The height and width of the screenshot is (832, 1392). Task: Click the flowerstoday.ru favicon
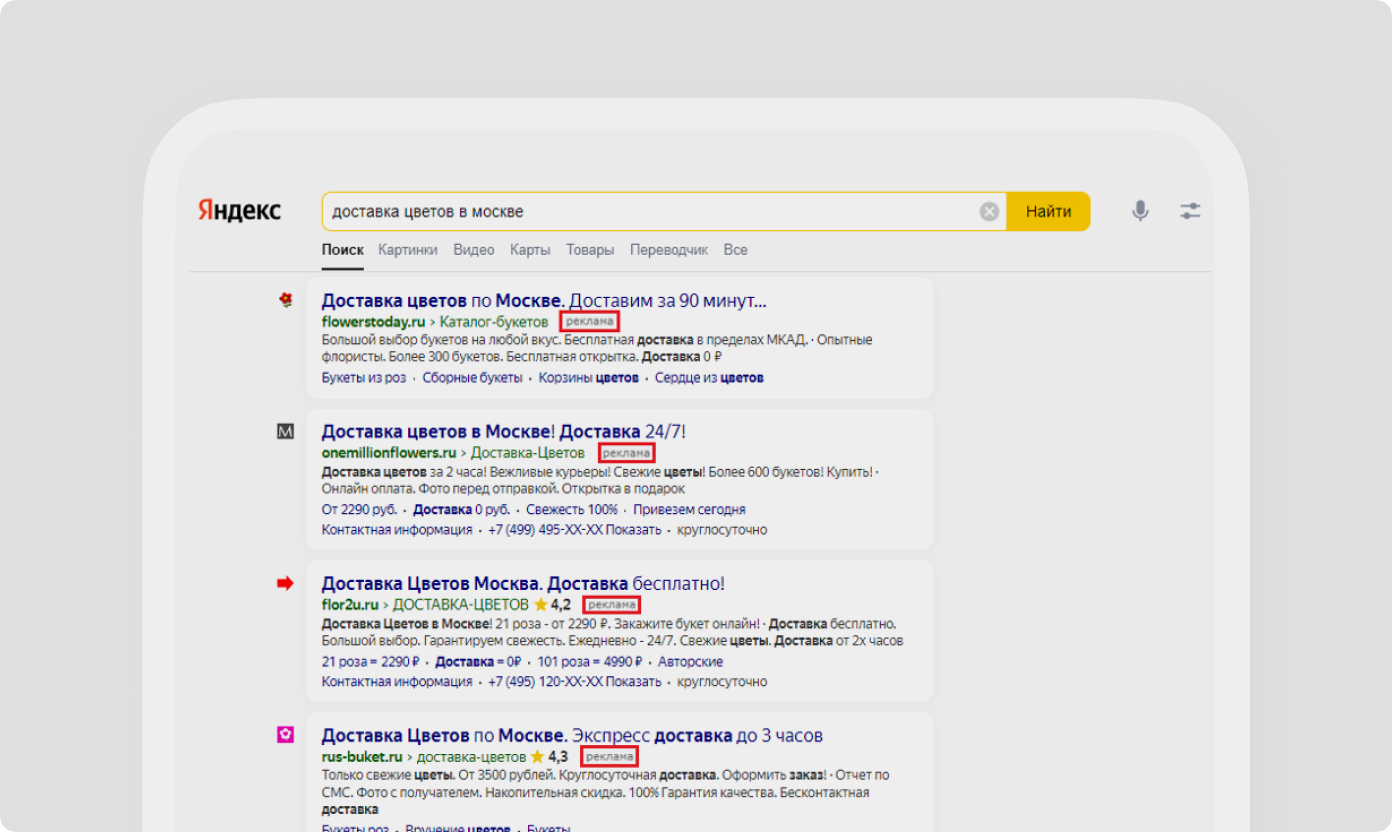pyautogui.click(x=286, y=299)
